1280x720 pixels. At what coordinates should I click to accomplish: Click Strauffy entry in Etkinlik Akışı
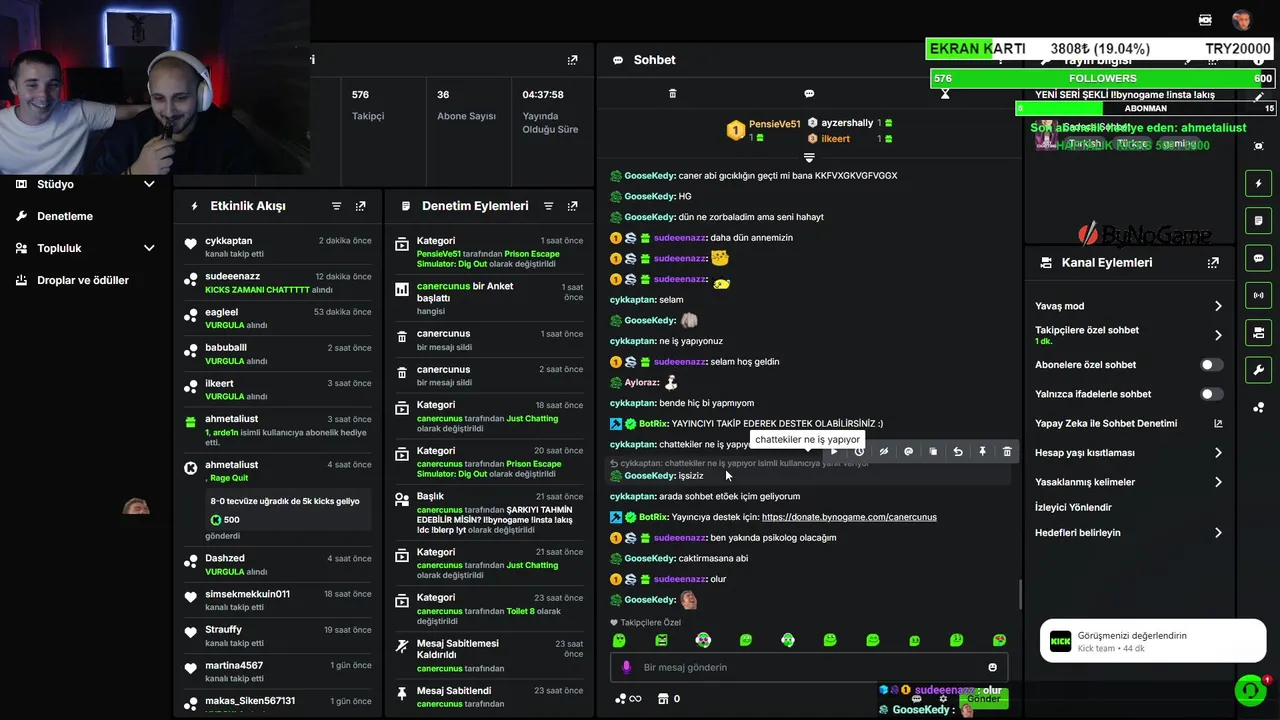click(278, 636)
